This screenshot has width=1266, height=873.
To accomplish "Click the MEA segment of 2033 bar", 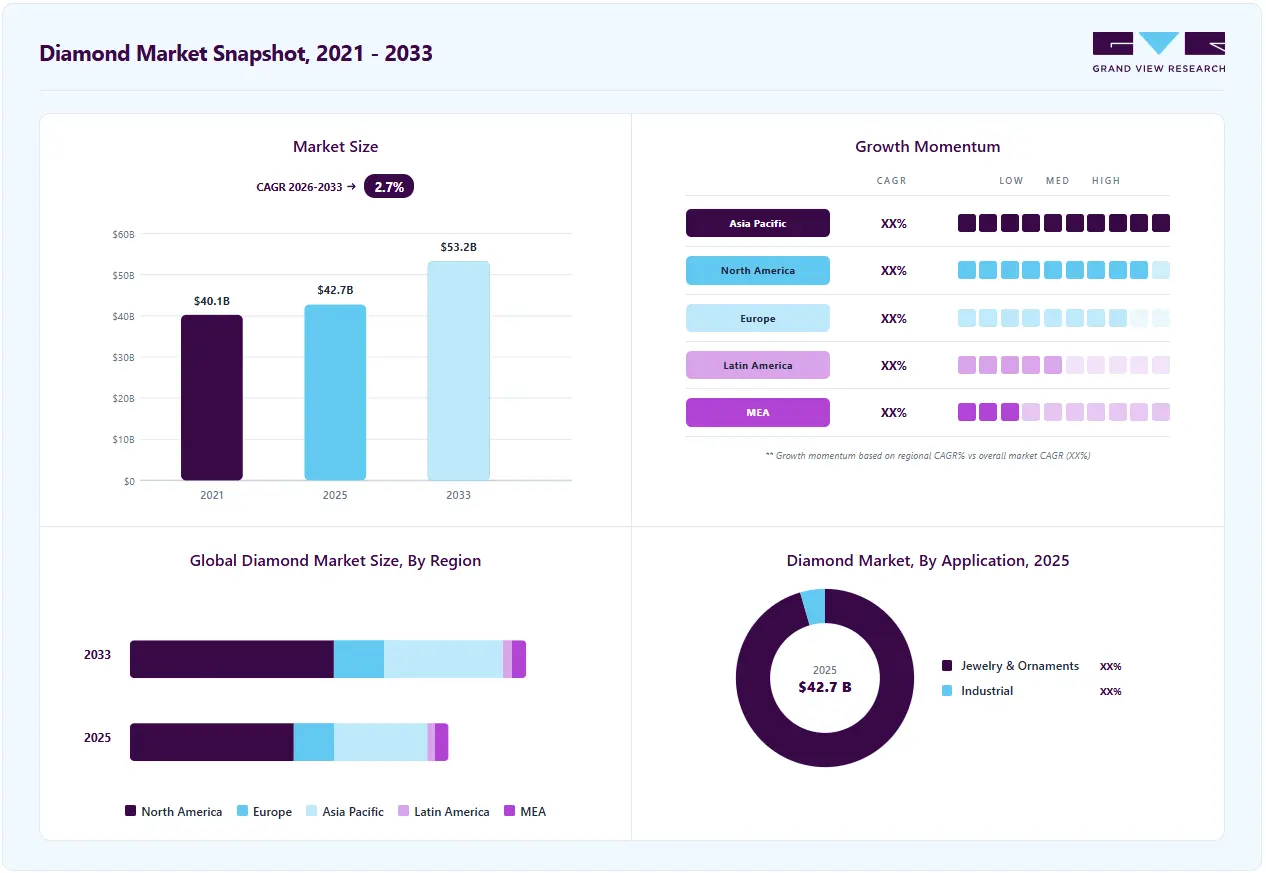I will (x=519, y=659).
